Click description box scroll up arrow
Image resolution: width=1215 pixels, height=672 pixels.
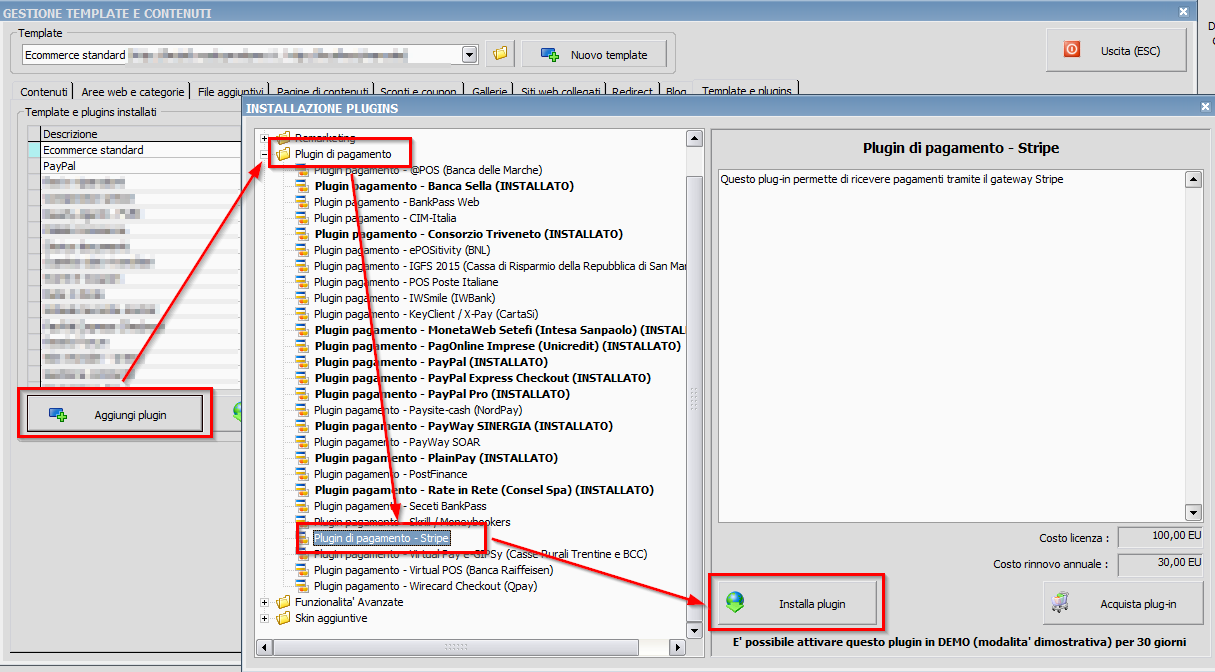[1192, 179]
